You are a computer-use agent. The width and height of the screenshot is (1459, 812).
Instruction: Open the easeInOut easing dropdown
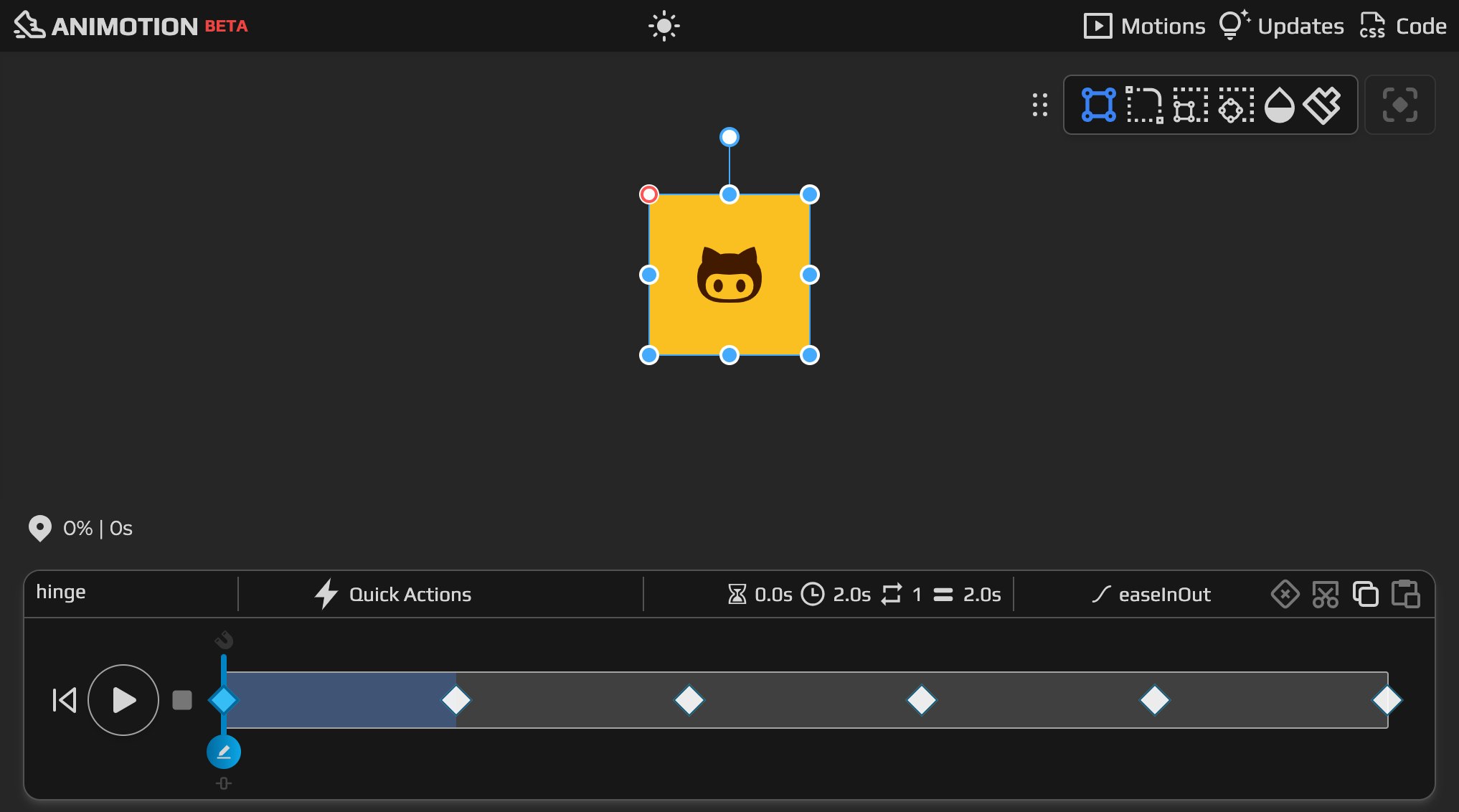[1151, 594]
